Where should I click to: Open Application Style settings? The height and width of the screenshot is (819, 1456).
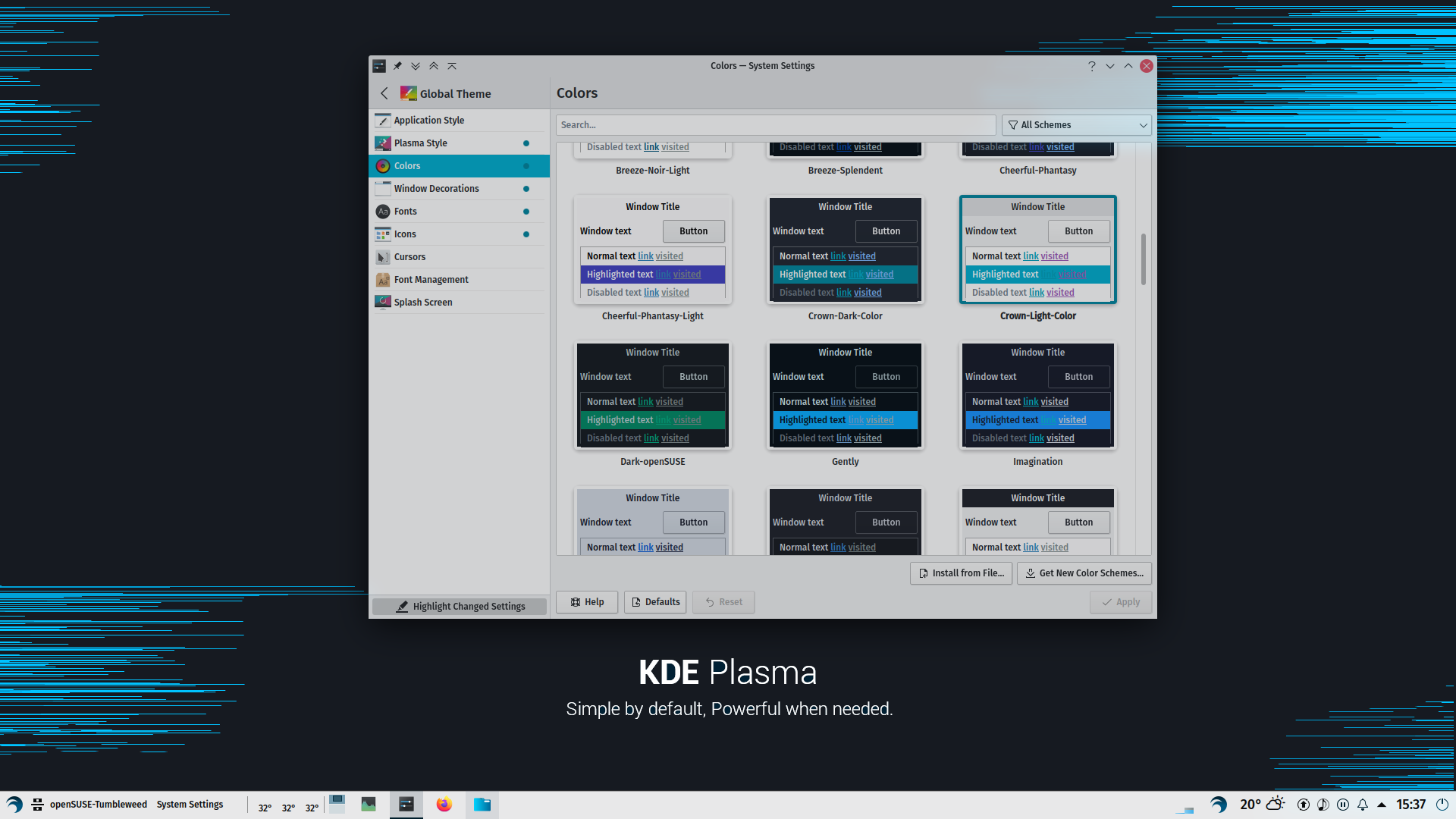point(460,121)
